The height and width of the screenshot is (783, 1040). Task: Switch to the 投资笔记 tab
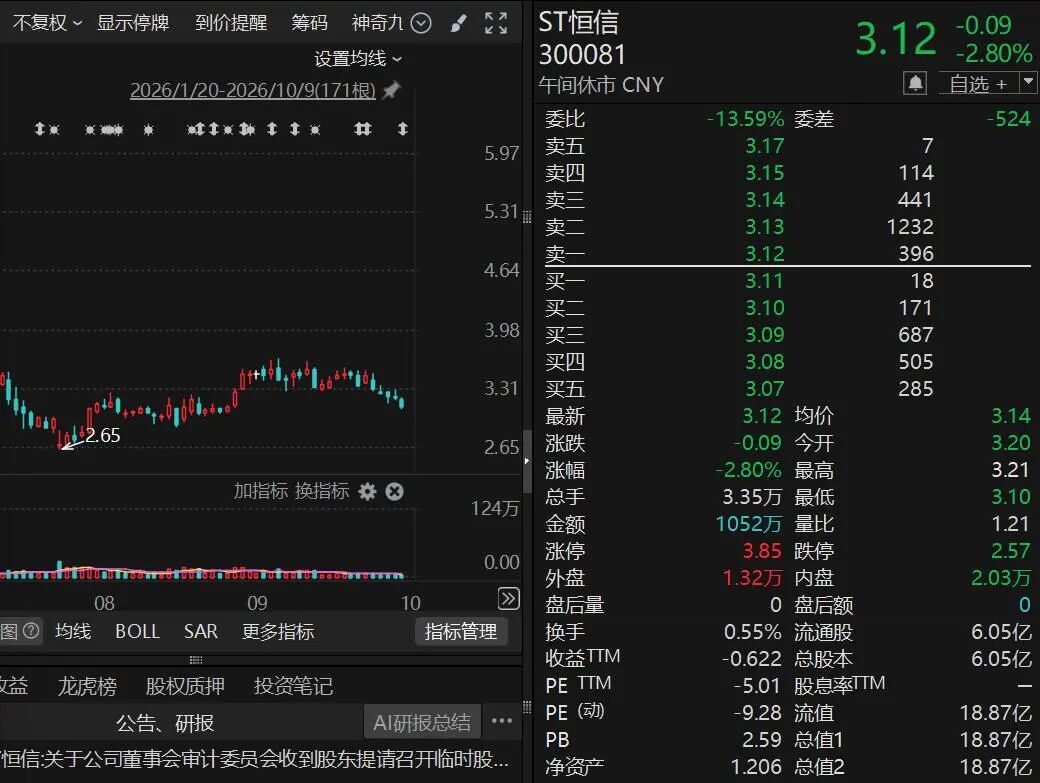[293, 686]
